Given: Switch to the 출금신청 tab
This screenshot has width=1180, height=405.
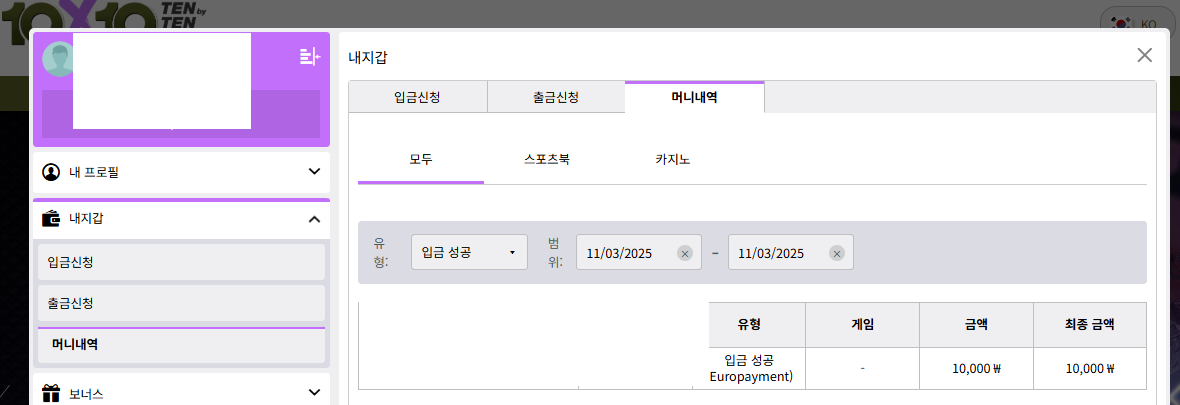Looking at the screenshot, I should [556, 98].
